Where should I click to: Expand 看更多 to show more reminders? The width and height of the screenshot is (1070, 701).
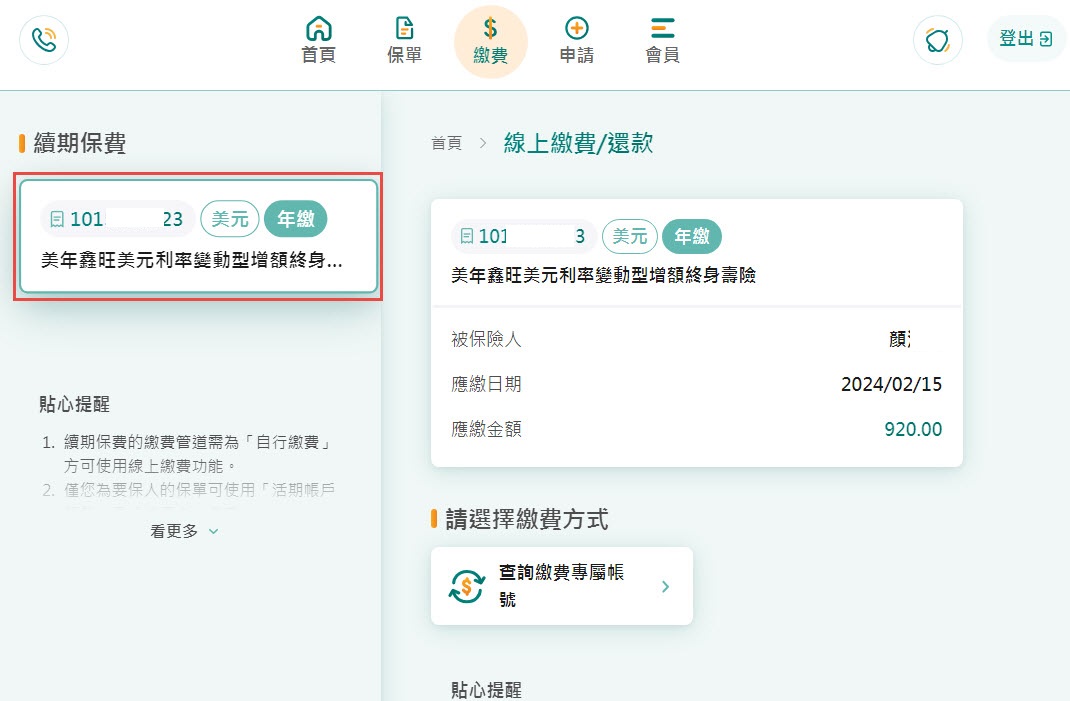click(184, 531)
